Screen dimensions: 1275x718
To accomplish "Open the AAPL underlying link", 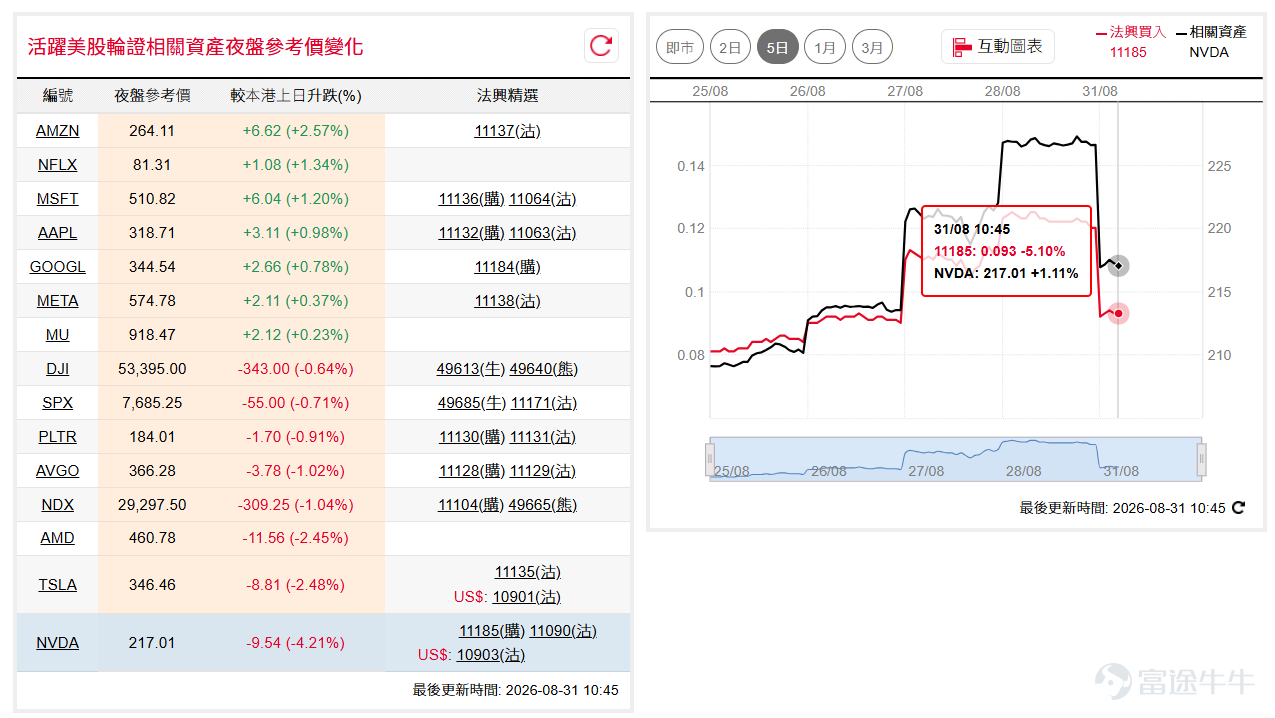I will [57, 233].
